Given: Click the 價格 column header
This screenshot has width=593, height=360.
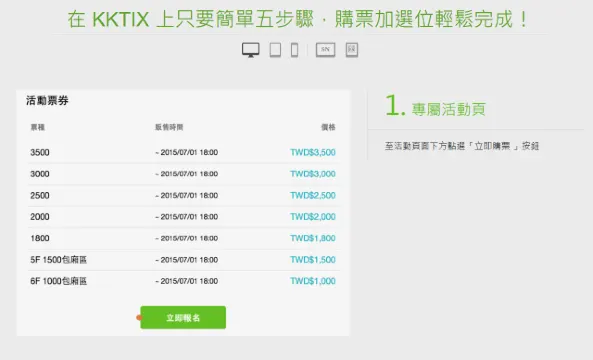Looking at the screenshot, I should [x=328, y=127].
